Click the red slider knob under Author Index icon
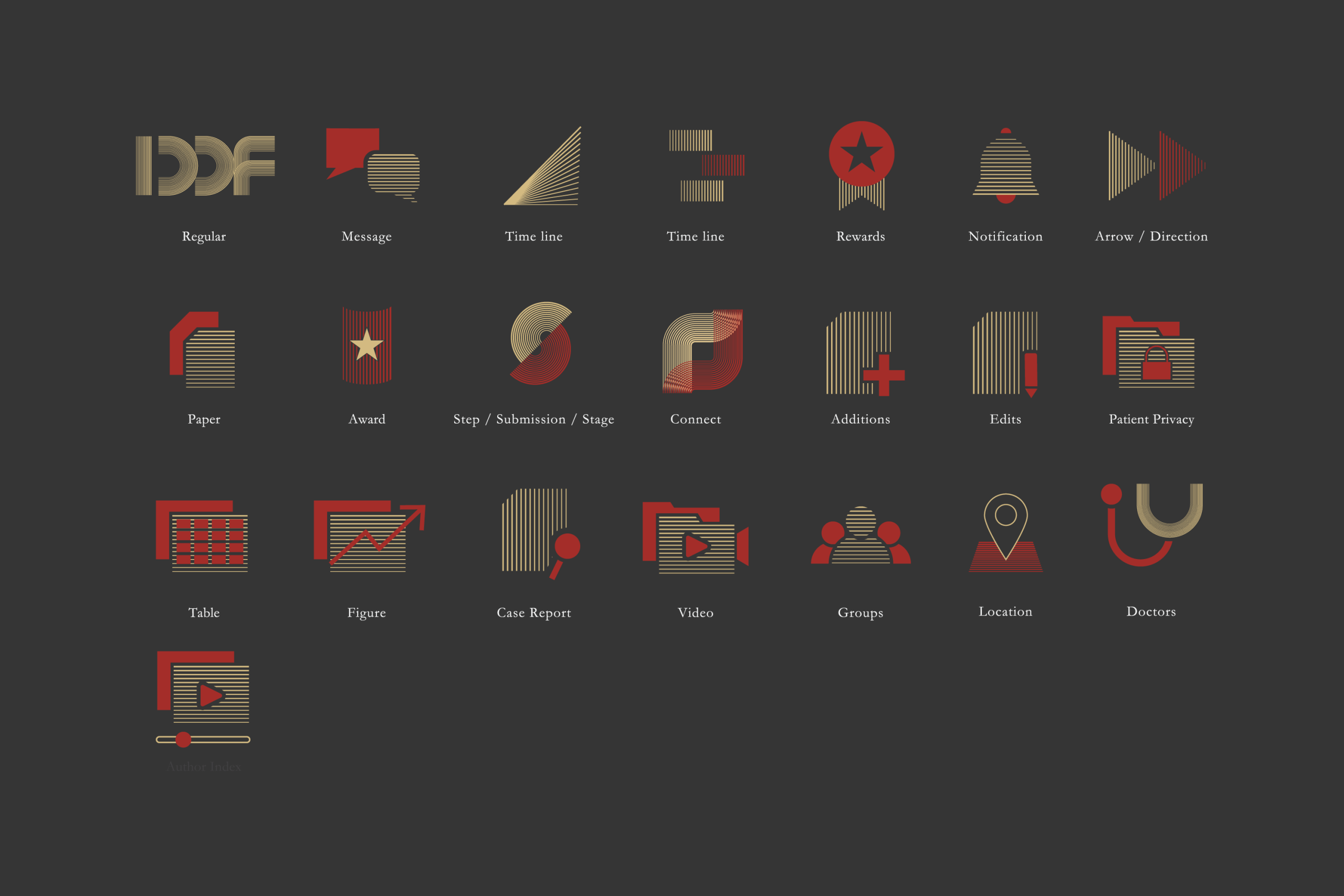Image resolution: width=1344 pixels, height=896 pixels. pyautogui.click(x=183, y=740)
